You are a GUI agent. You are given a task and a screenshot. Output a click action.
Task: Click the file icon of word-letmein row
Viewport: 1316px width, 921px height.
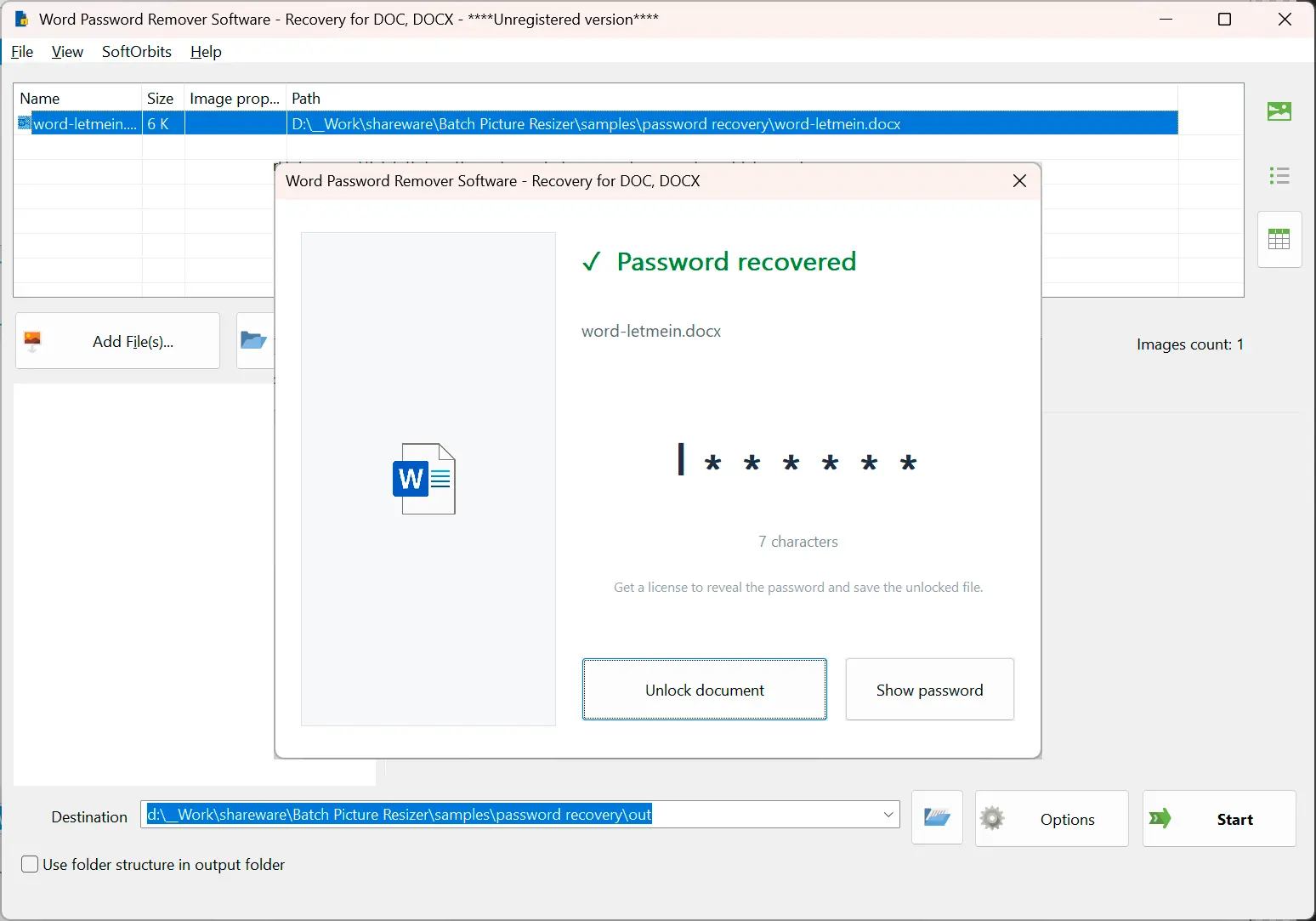(x=25, y=123)
